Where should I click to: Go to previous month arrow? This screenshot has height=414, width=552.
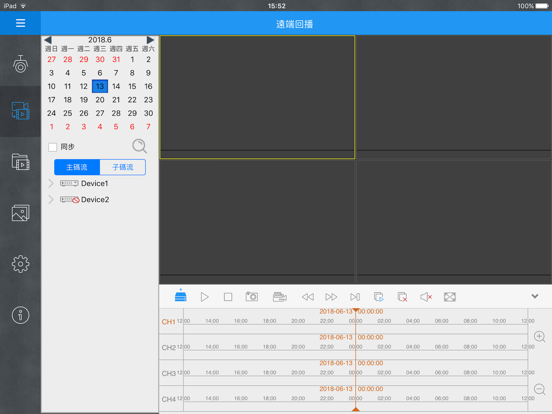(48, 40)
